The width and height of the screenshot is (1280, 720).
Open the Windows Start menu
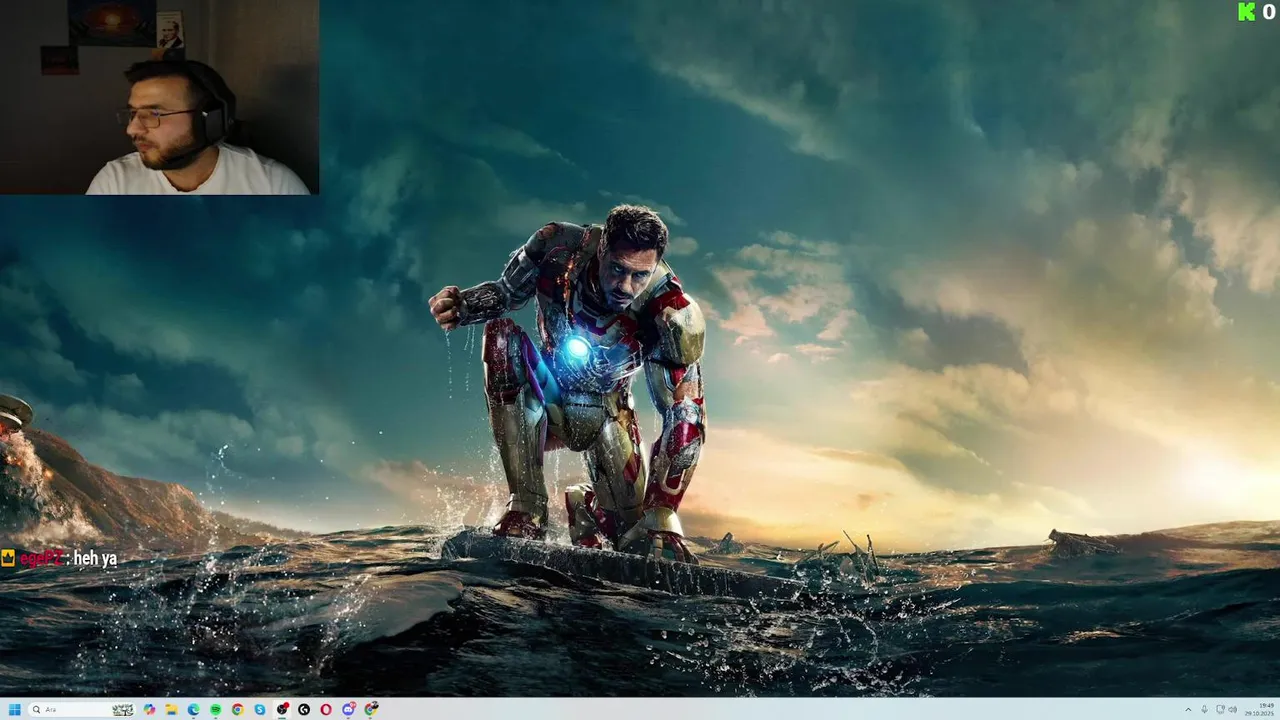click(x=15, y=710)
